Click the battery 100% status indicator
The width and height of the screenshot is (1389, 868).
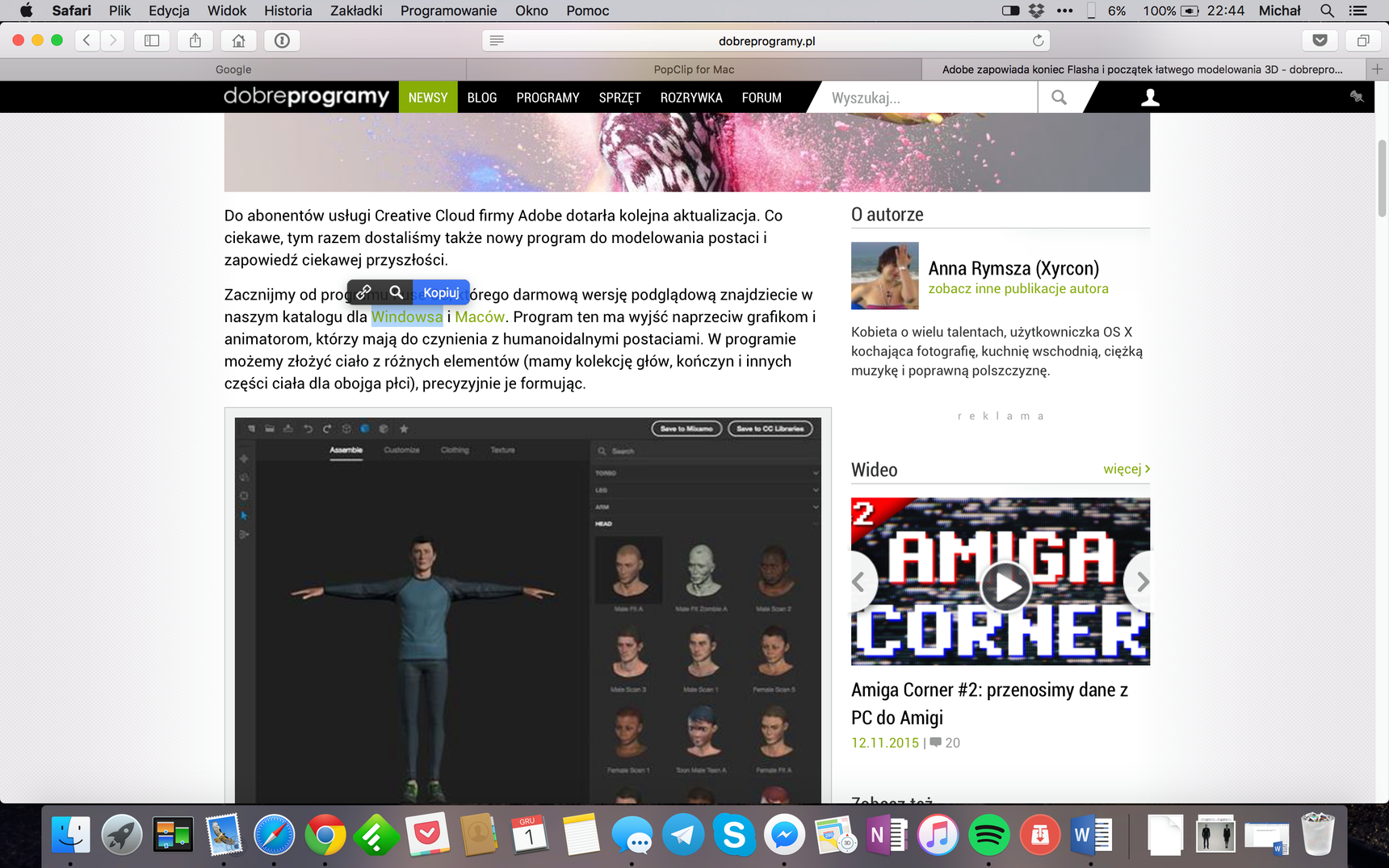tap(1170, 10)
